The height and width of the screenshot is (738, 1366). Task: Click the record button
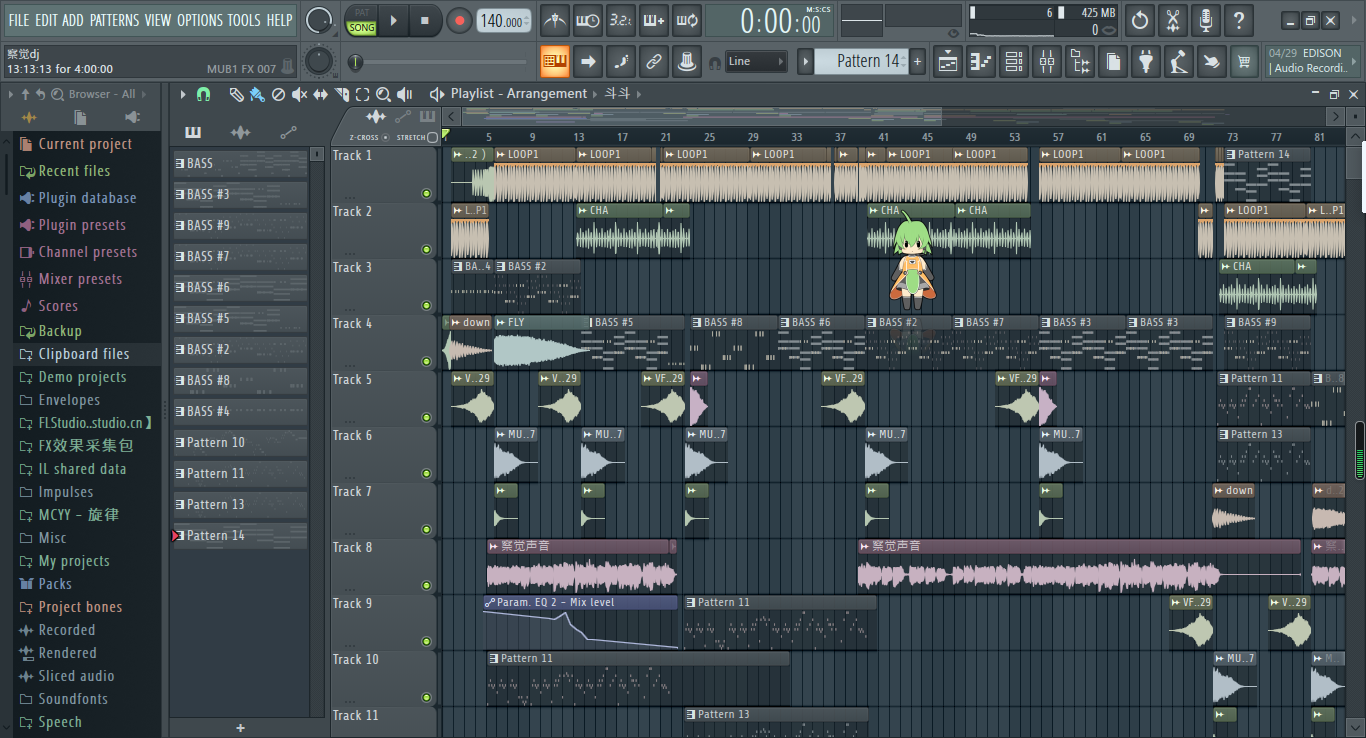459,20
